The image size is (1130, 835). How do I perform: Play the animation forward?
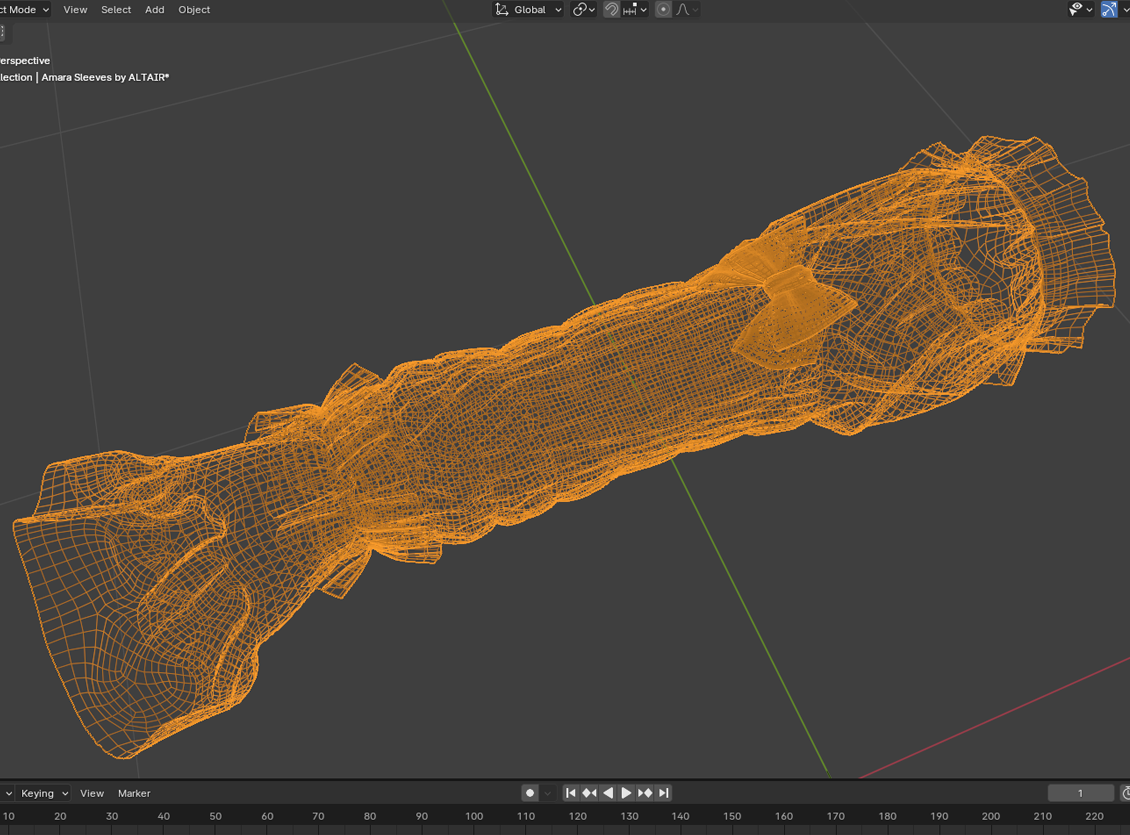(626, 793)
